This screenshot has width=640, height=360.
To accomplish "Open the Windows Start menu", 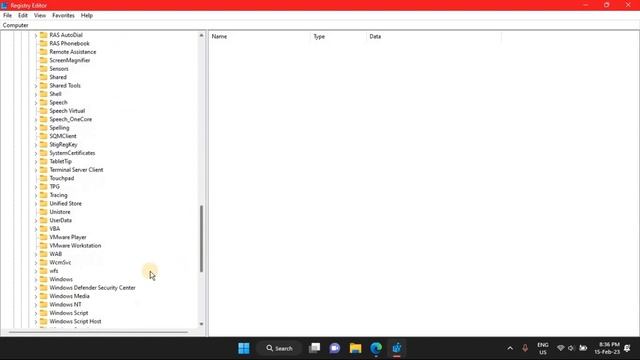I will tap(244, 348).
